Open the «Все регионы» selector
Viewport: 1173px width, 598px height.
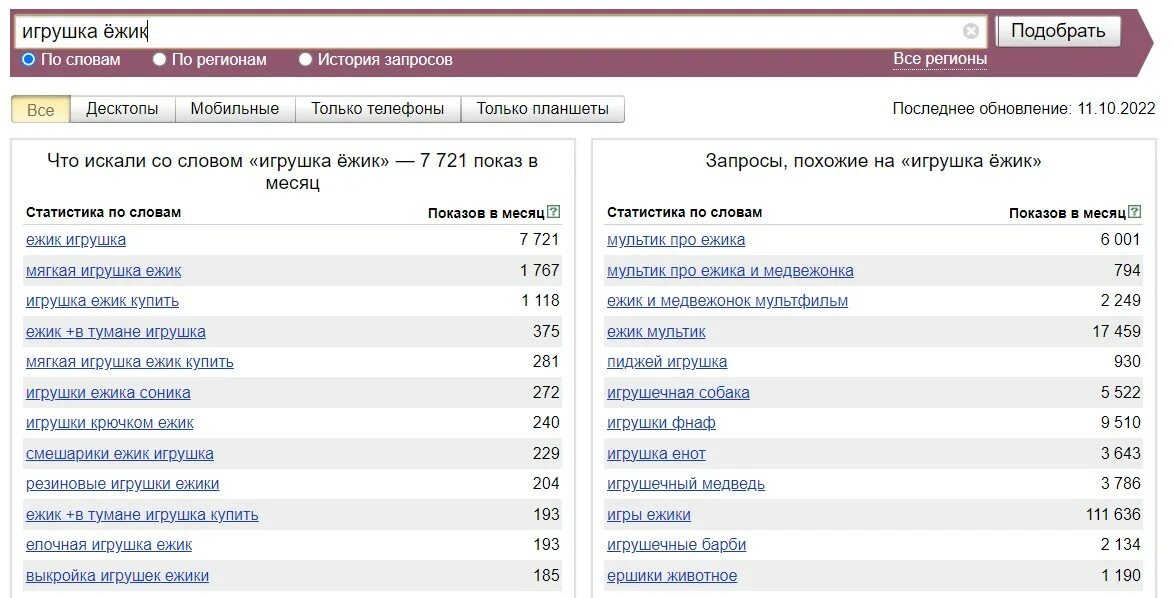940,59
